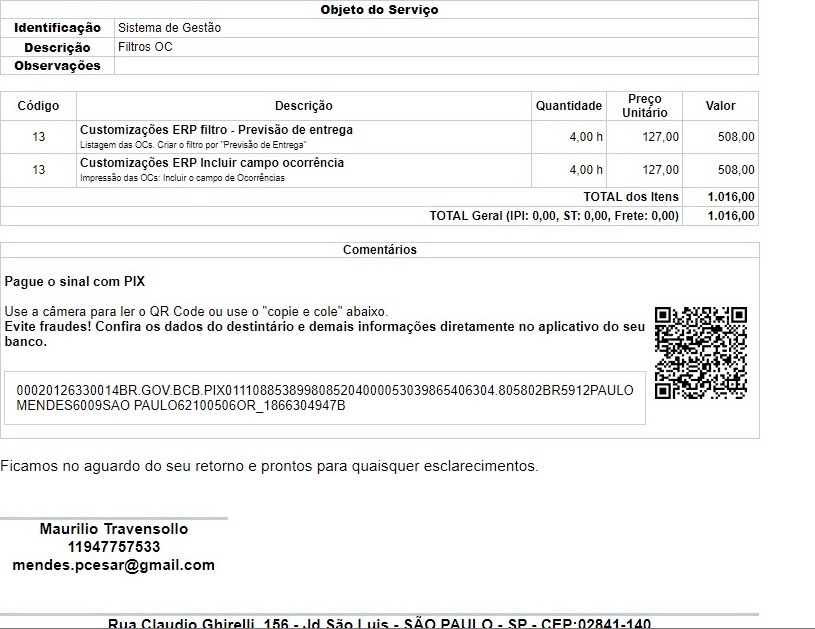
Task: Click the 'TOTAL Geral' label with IPI details
Action: [553, 216]
